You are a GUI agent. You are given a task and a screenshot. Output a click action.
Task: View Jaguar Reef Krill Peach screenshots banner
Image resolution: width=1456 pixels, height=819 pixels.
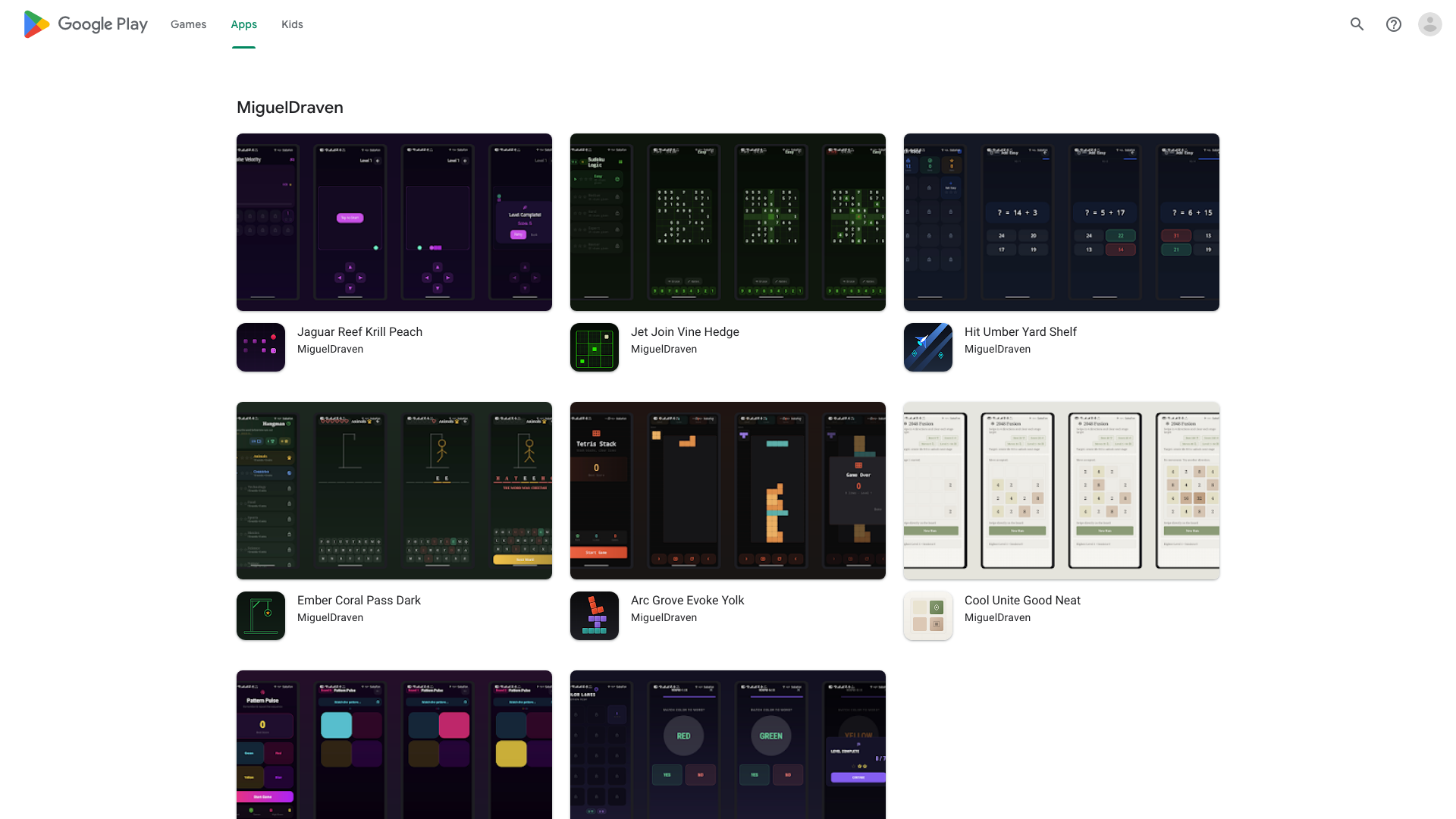tap(394, 222)
